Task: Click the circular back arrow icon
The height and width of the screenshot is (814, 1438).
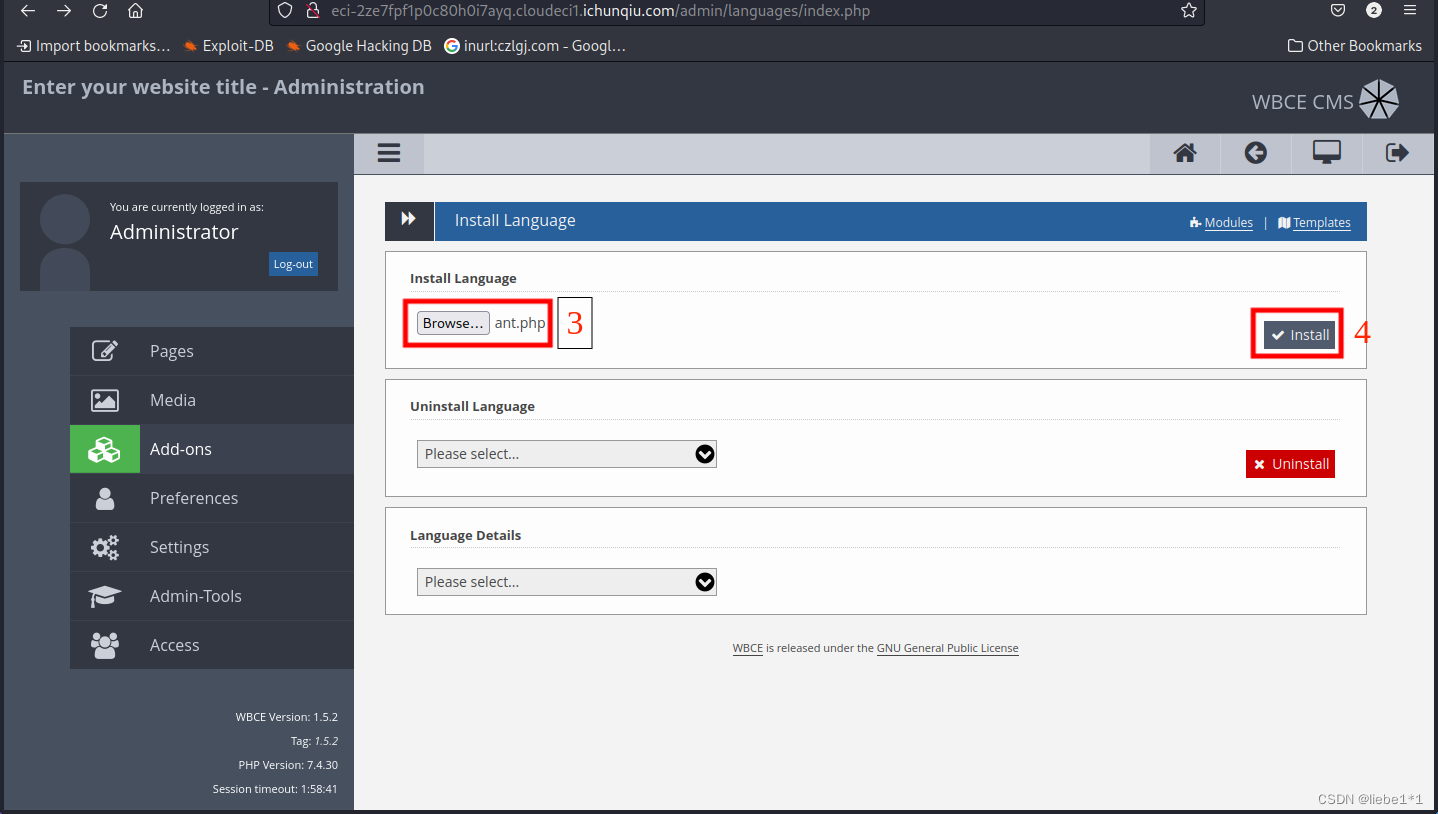Action: 1256,153
